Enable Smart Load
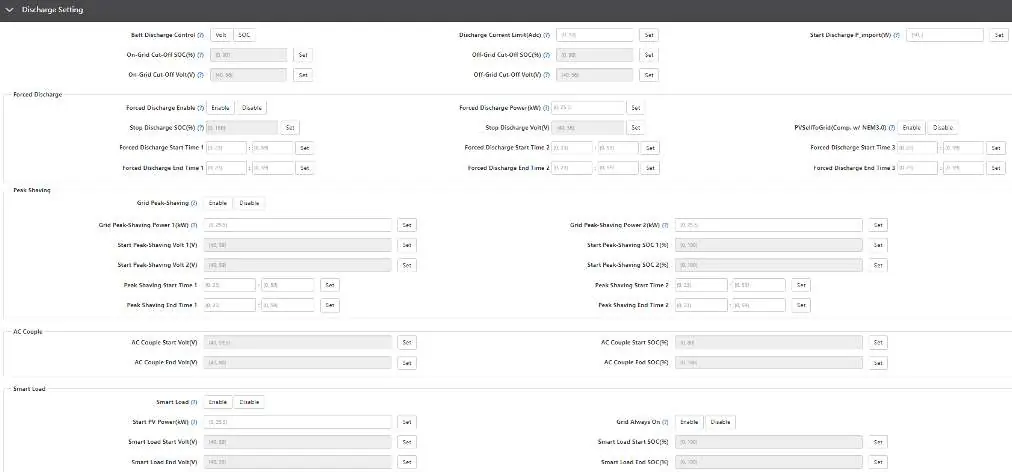Image resolution: width=1012 pixels, height=472 pixels. [x=218, y=402]
